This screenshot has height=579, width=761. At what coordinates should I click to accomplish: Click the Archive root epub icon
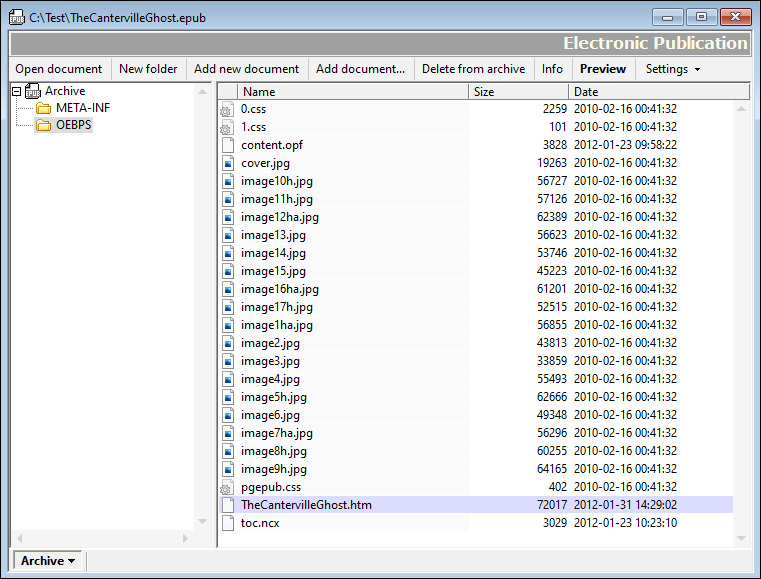[x=33, y=91]
